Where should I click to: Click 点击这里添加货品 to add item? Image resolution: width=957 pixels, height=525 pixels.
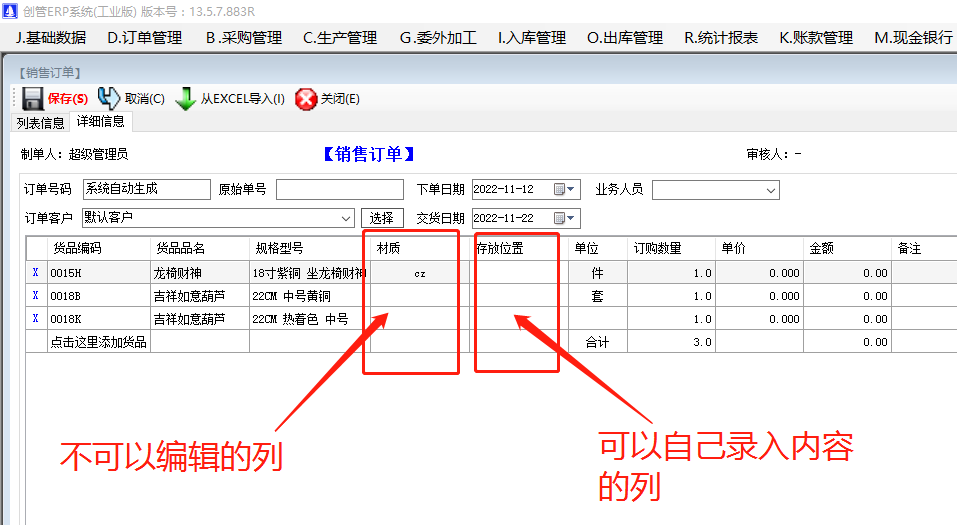[98, 342]
